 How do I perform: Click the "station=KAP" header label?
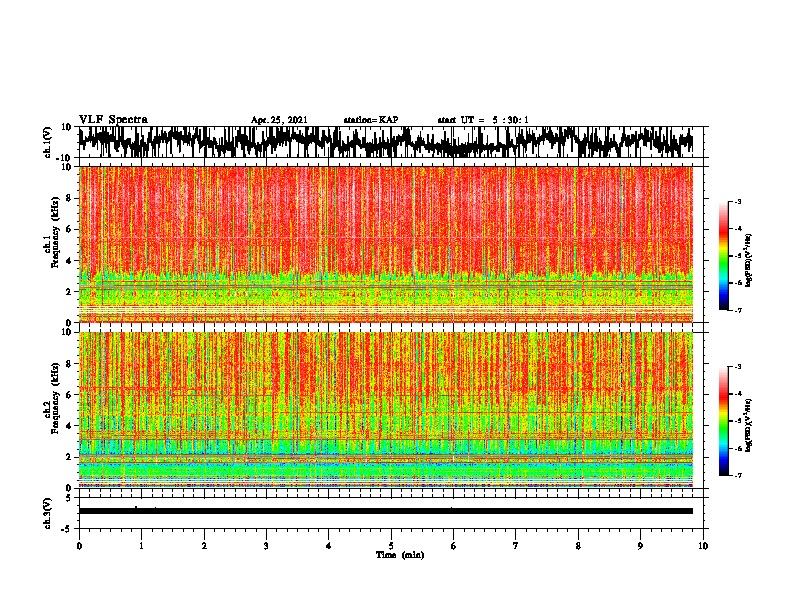tap(371, 120)
